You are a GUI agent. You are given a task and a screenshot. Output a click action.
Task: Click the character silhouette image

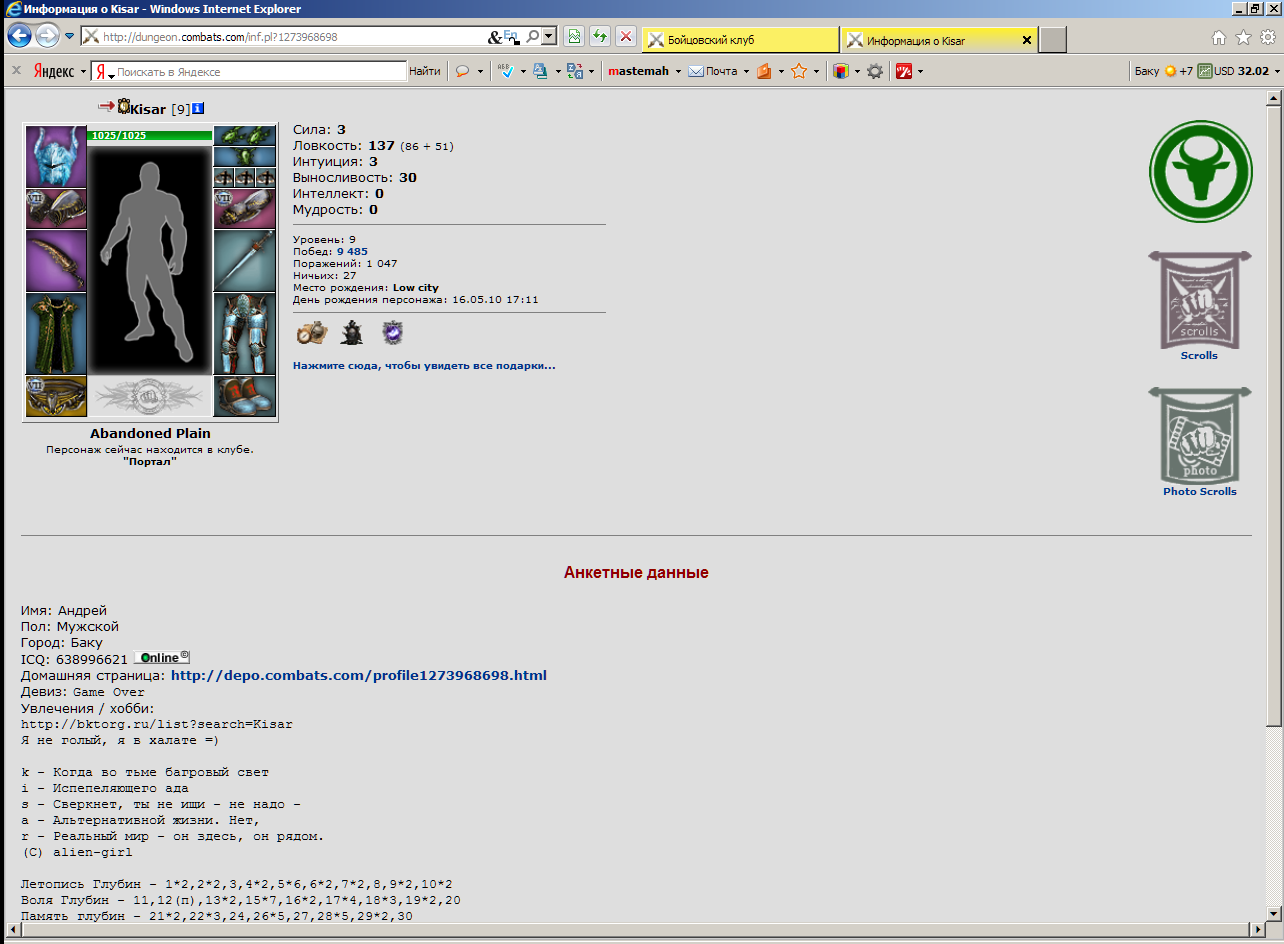(x=149, y=263)
